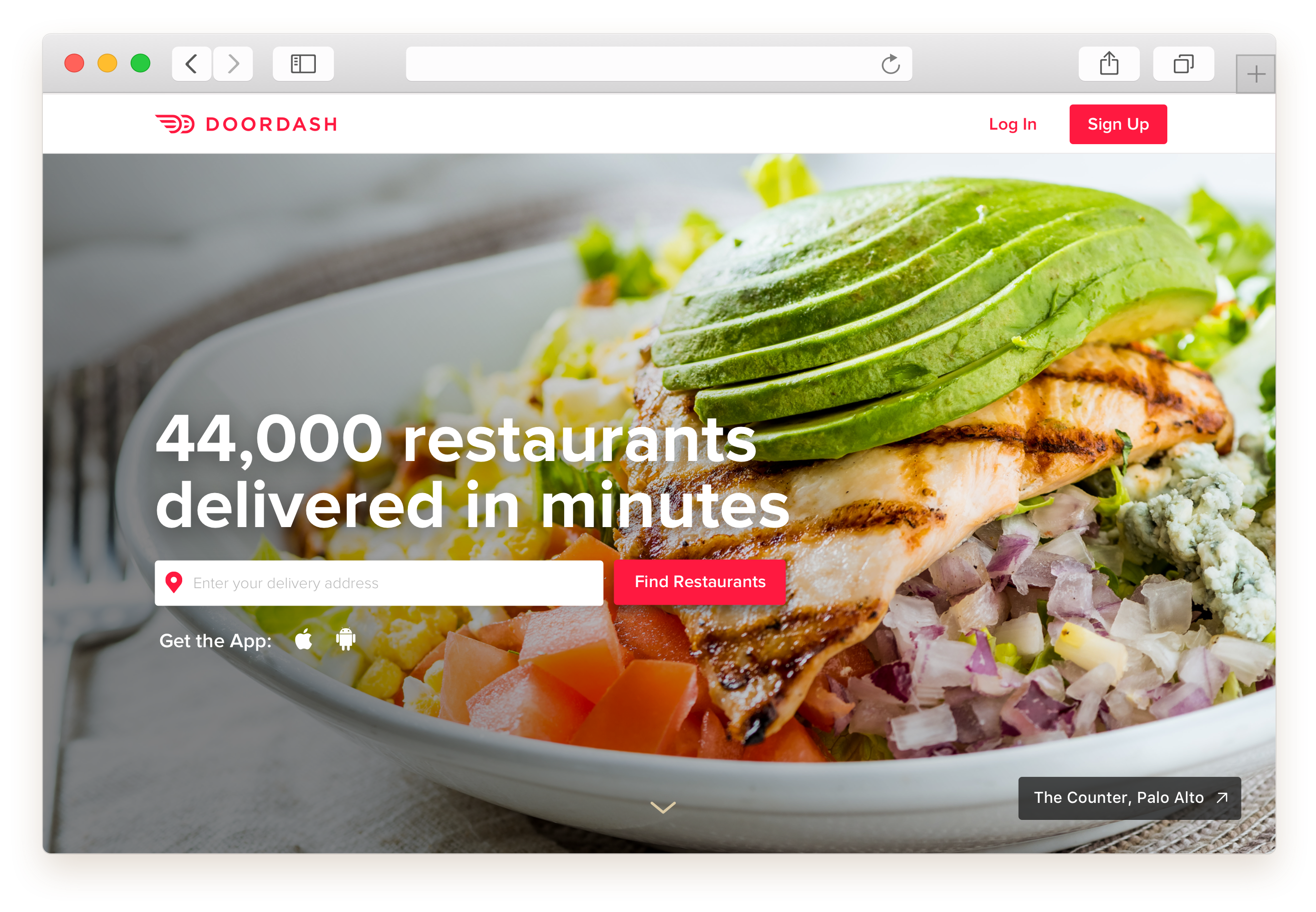Click the red Sign Up button
1316x912 pixels.
click(1118, 124)
